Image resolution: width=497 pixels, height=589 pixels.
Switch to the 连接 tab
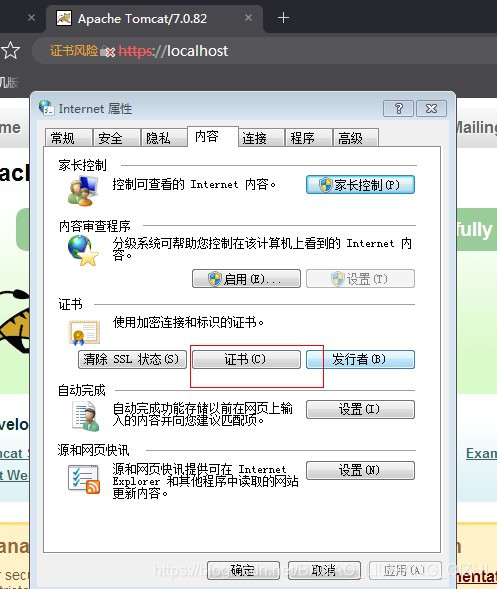pyautogui.click(x=261, y=138)
